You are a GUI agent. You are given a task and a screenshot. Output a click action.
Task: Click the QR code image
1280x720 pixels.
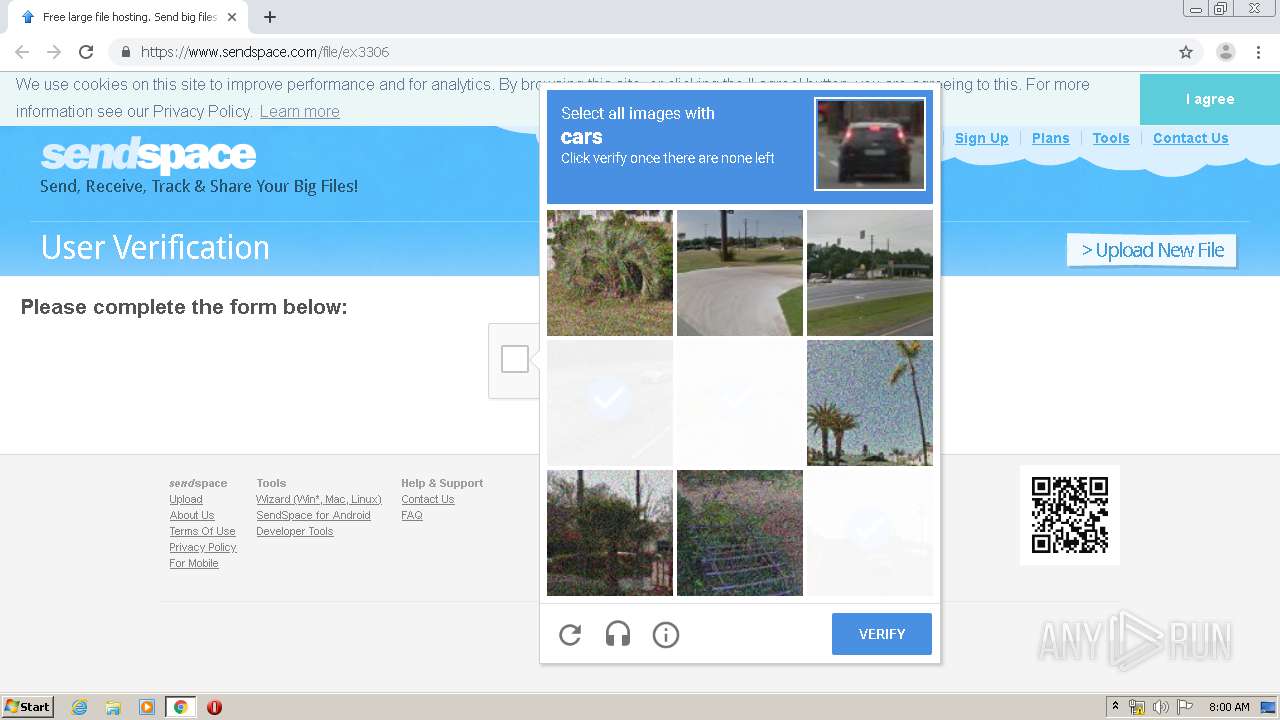(x=1070, y=515)
